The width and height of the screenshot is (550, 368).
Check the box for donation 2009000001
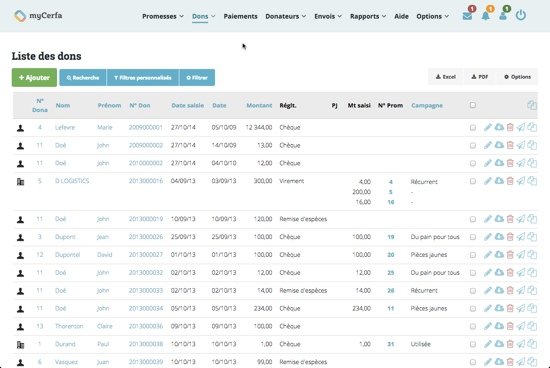[x=472, y=128]
